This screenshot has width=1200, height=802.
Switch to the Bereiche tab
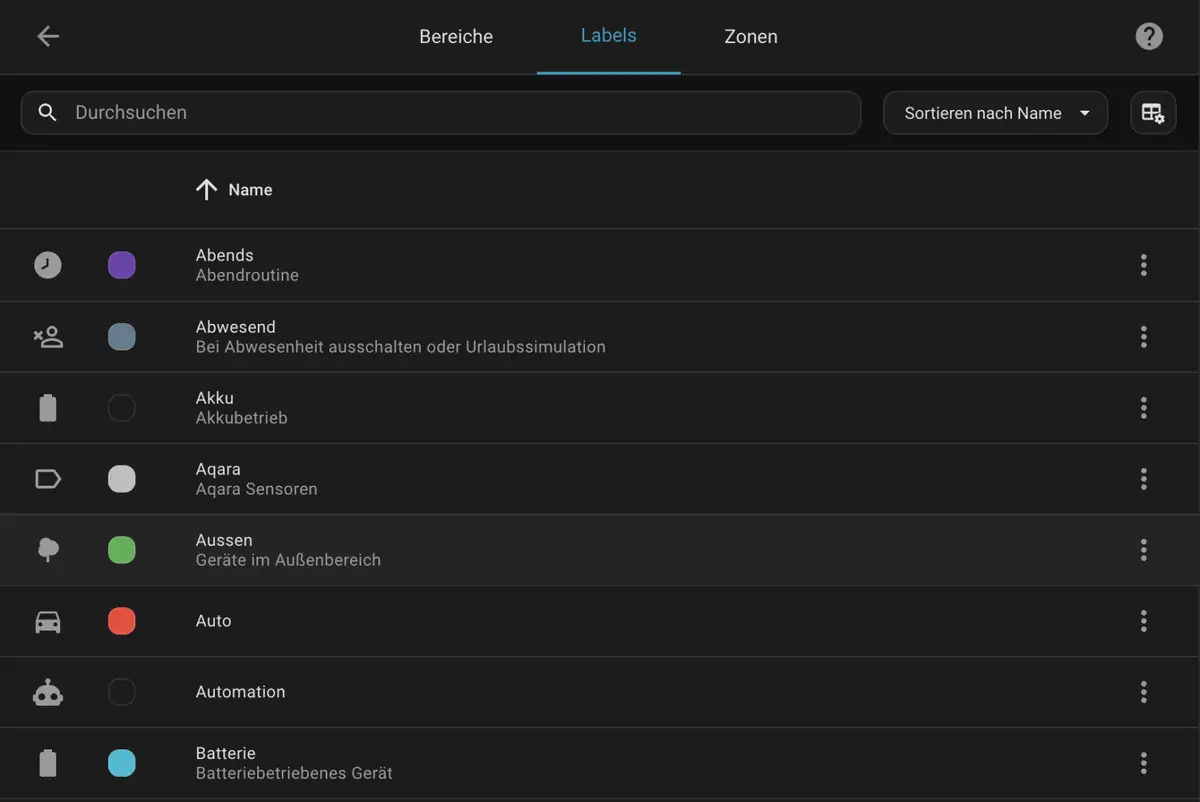456,37
